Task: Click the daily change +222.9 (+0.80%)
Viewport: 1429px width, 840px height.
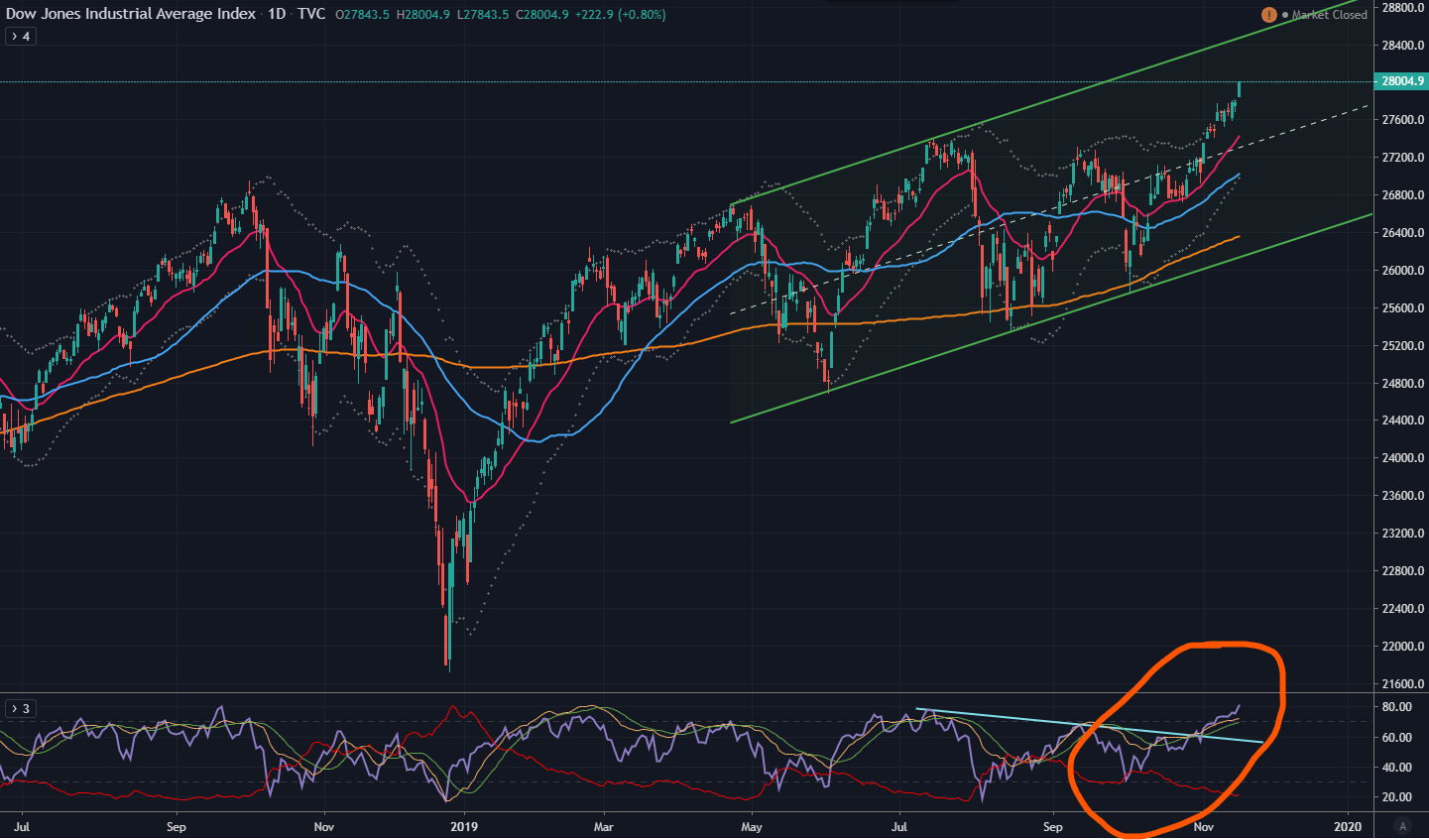Action: (621, 15)
